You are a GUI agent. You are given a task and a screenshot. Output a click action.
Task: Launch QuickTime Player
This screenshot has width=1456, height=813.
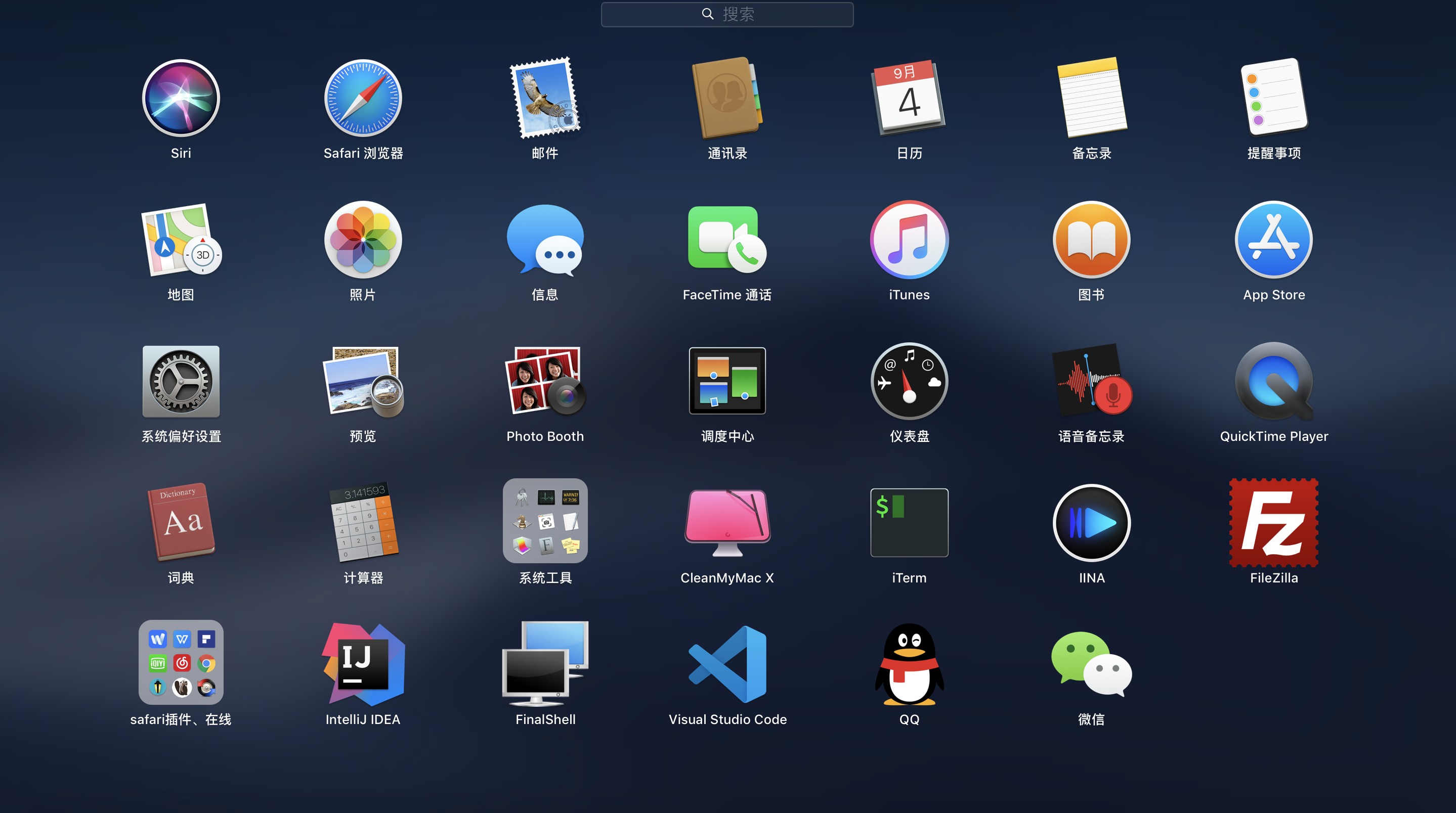click(1273, 381)
